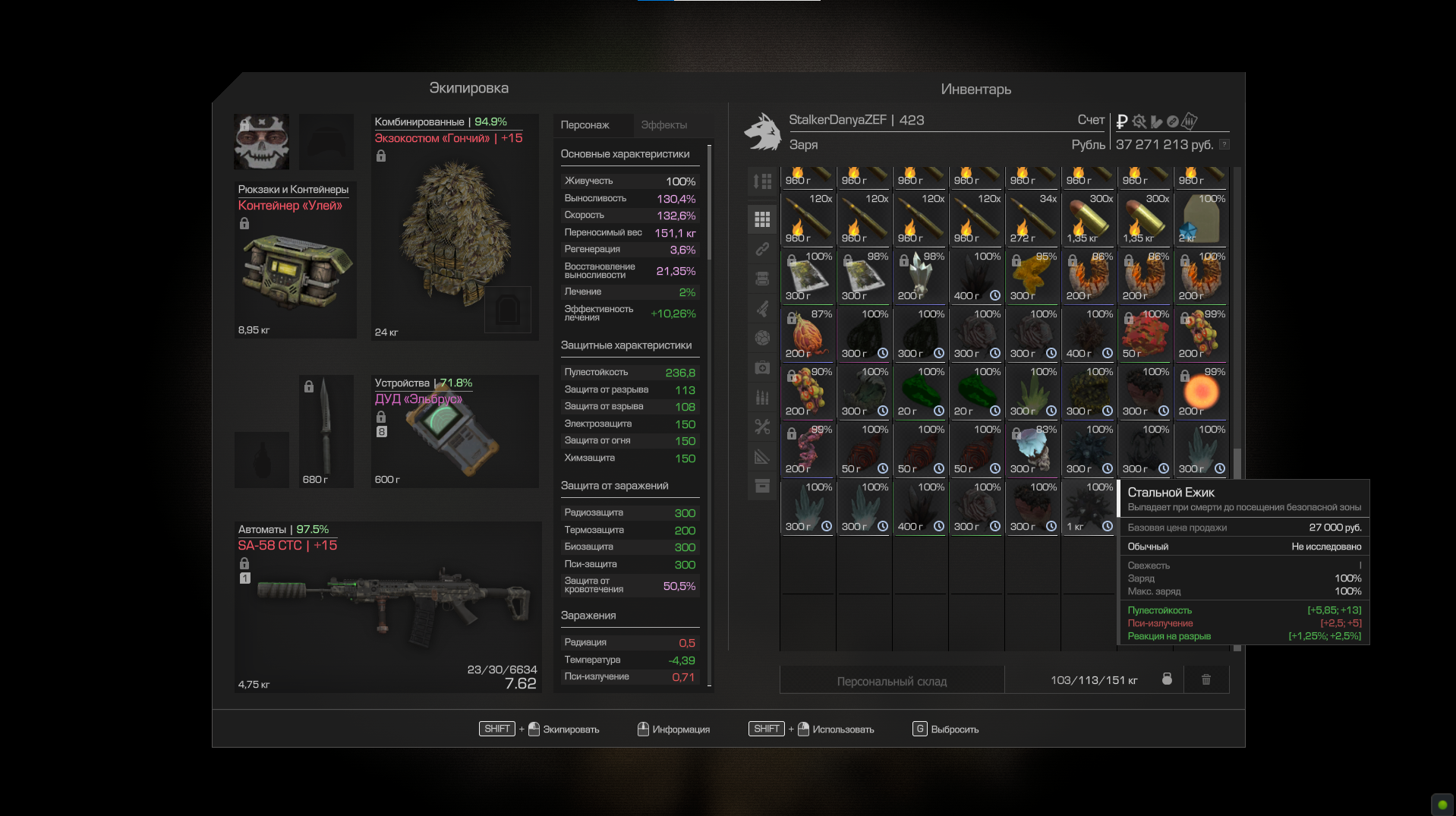Select the empty helmet slot beside skull mask
The height and width of the screenshot is (816, 1456).
click(x=326, y=141)
